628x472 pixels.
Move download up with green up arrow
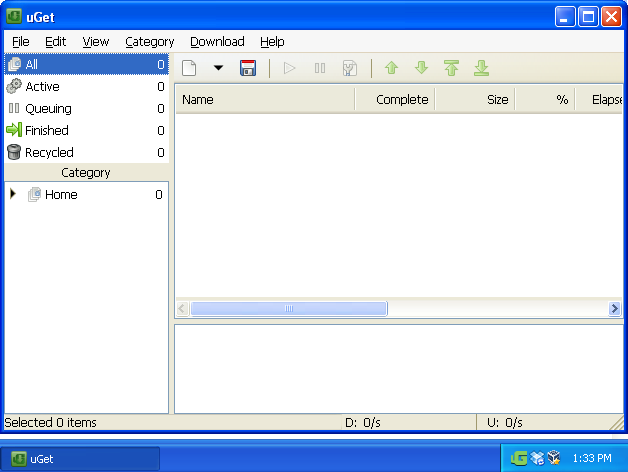(x=391, y=68)
